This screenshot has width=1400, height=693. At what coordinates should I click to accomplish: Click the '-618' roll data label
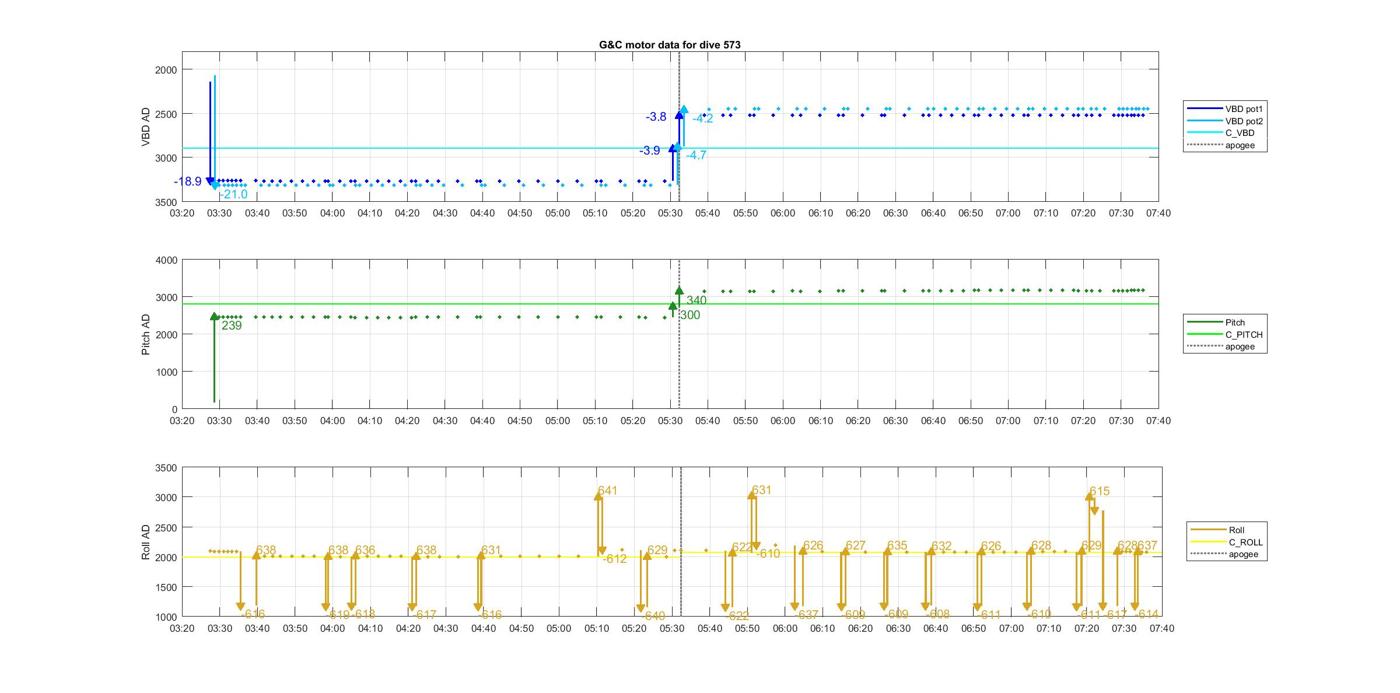pyautogui.click(x=364, y=614)
